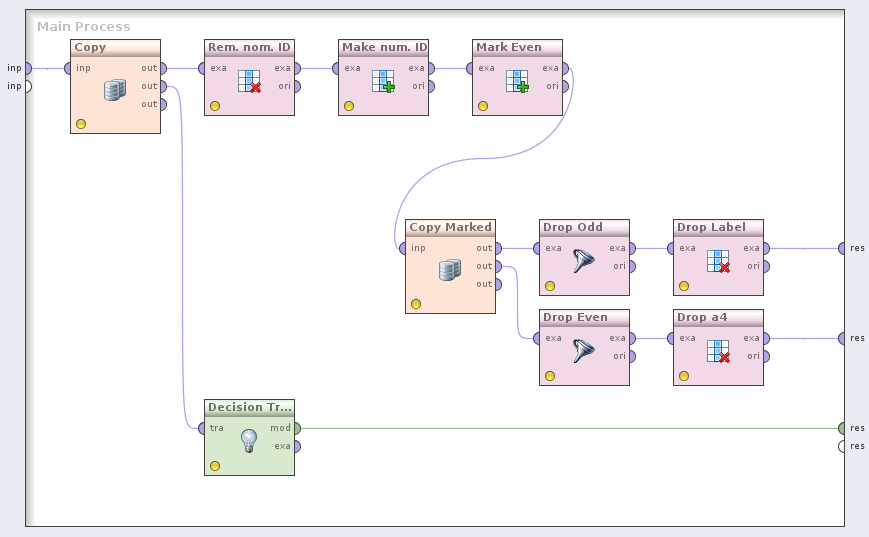Click the Main Process label
The image size is (869, 537).
tap(84, 26)
